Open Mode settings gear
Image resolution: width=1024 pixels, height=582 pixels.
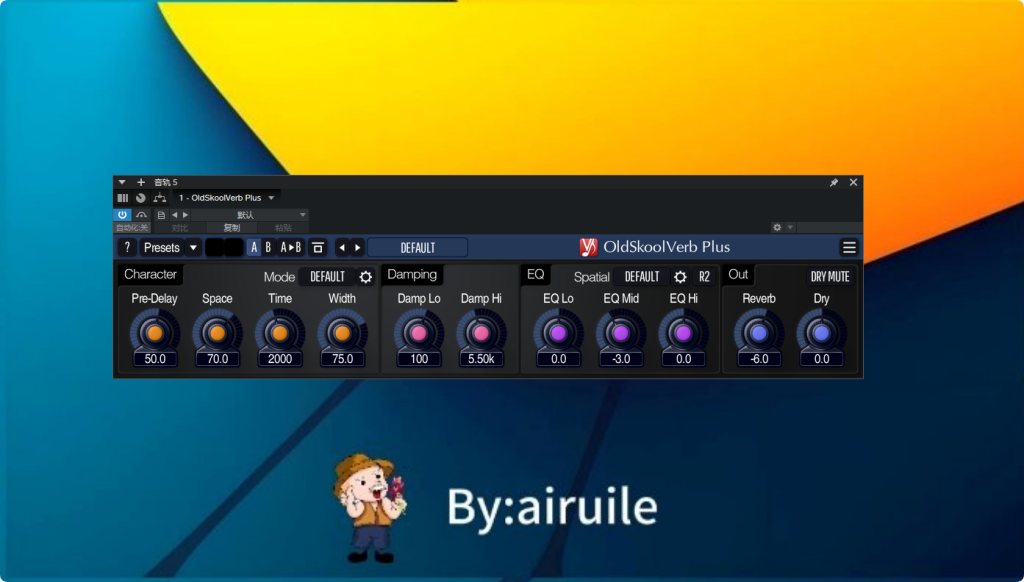click(x=366, y=277)
